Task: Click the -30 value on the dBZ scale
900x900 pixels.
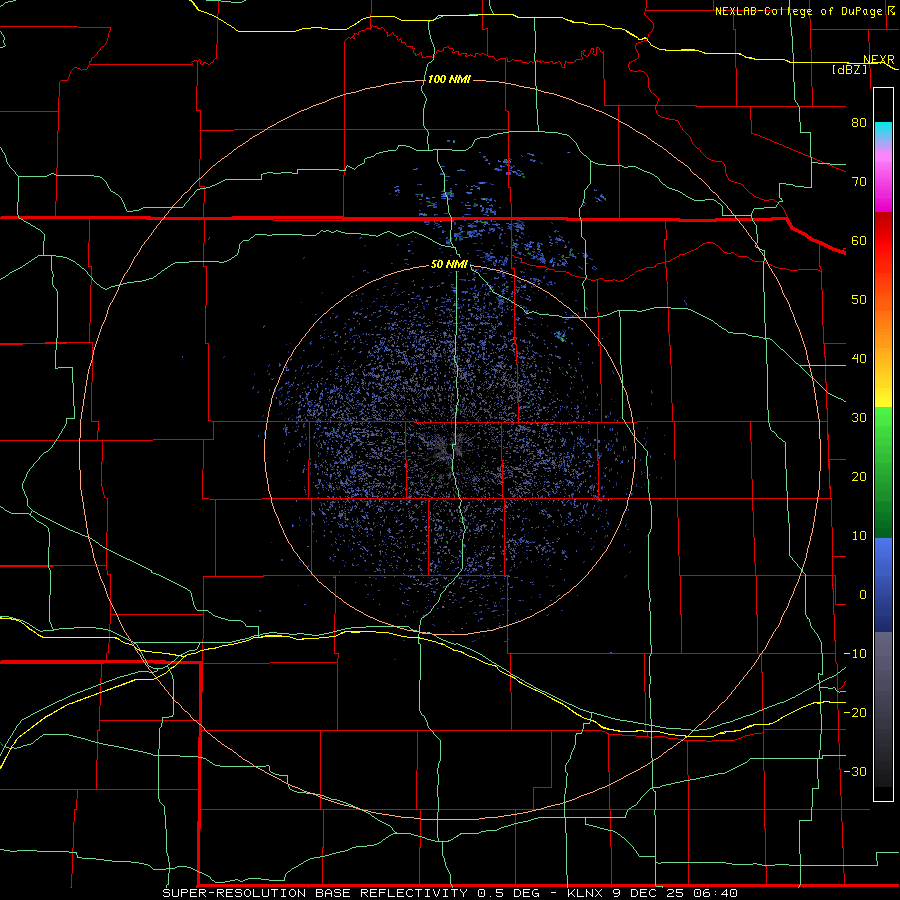Action: 855,771
